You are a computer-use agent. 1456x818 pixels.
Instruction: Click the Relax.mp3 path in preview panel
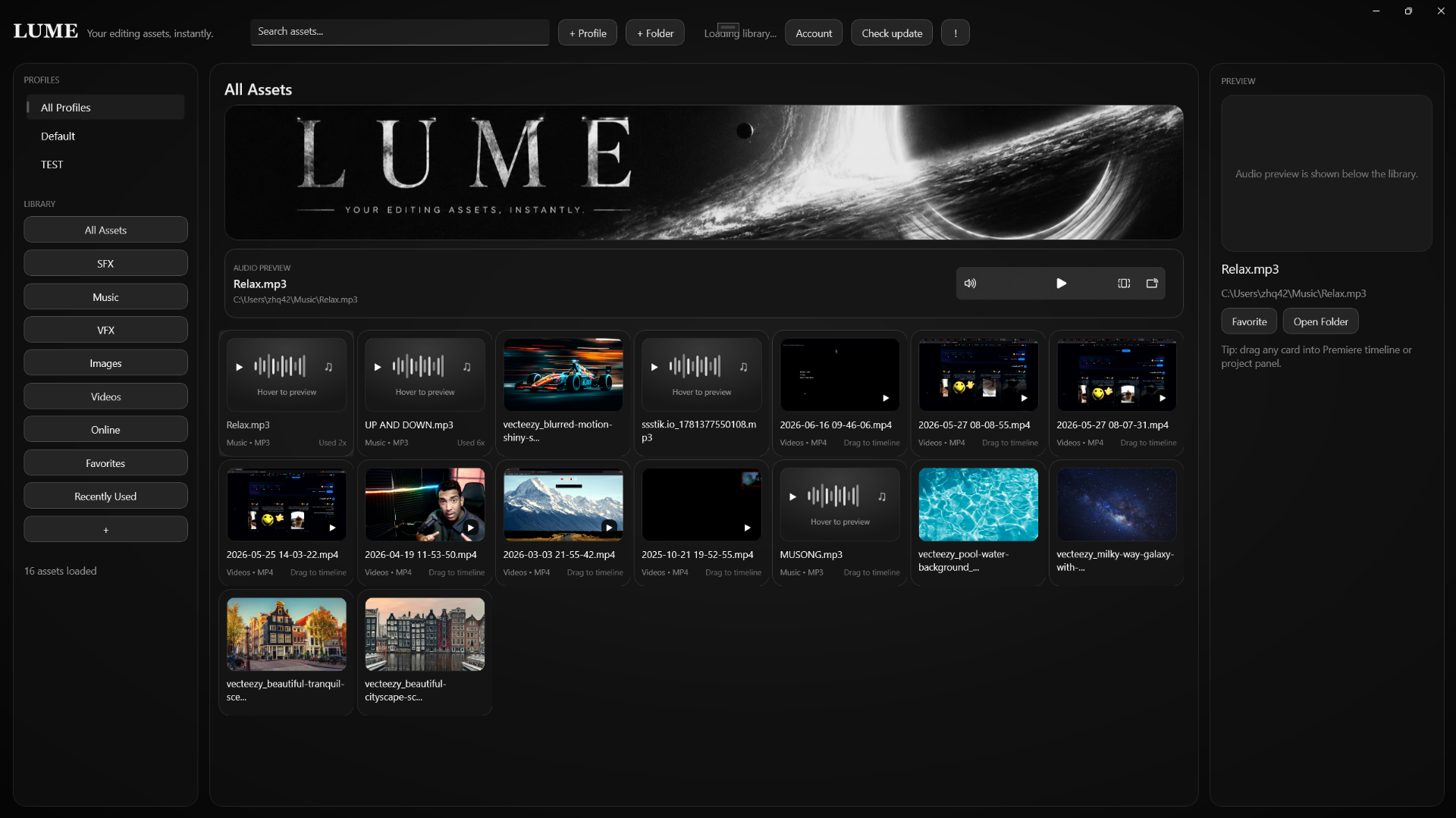pos(1293,293)
